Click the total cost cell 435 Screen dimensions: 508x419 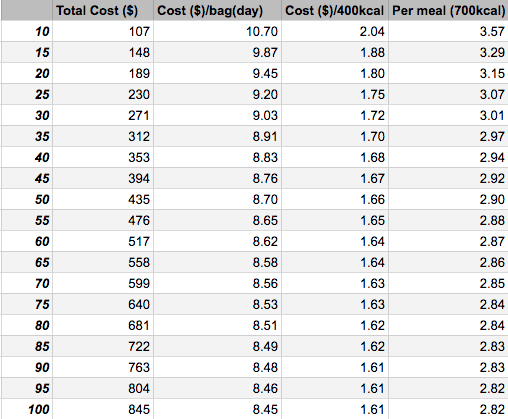103,199
